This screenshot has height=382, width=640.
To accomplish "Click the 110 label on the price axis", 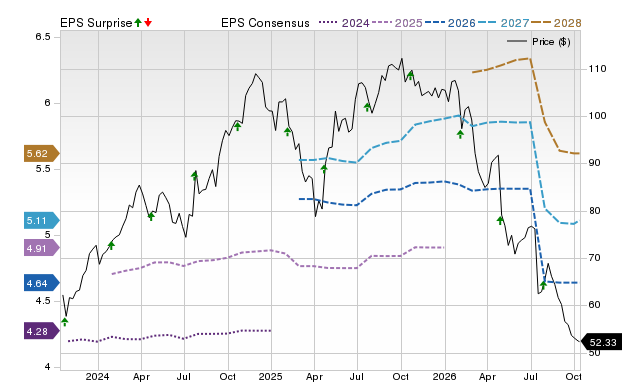I will pos(597,69).
